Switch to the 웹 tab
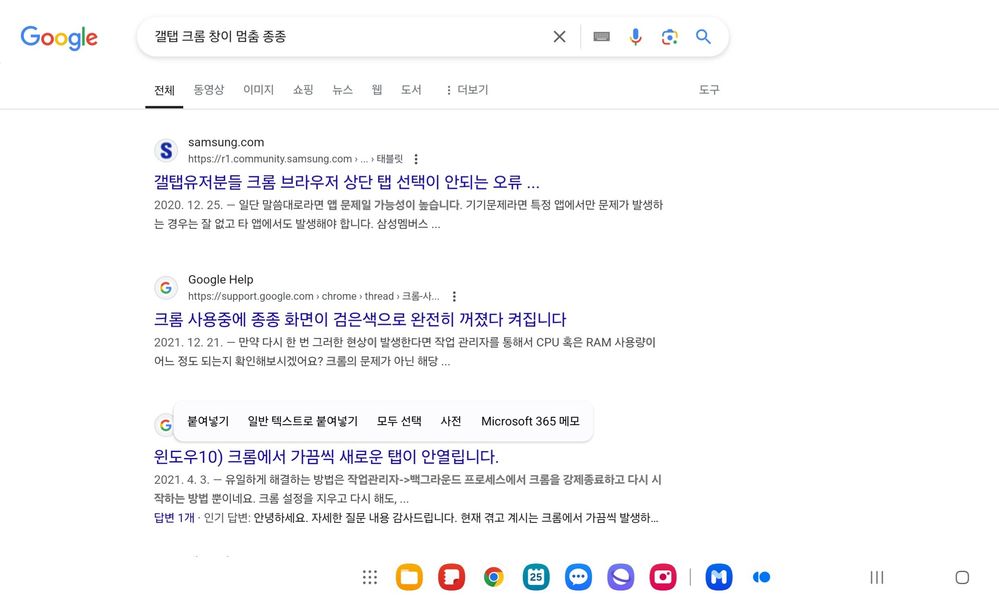Screen dimensions: 999x598 [377, 90]
